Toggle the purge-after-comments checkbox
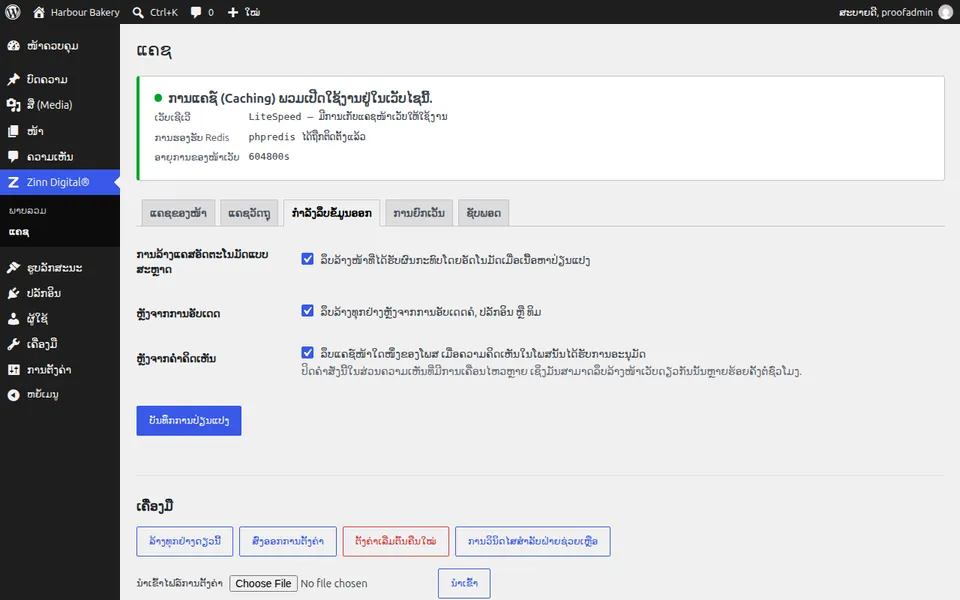The image size is (960, 600). tap(307, 353)
